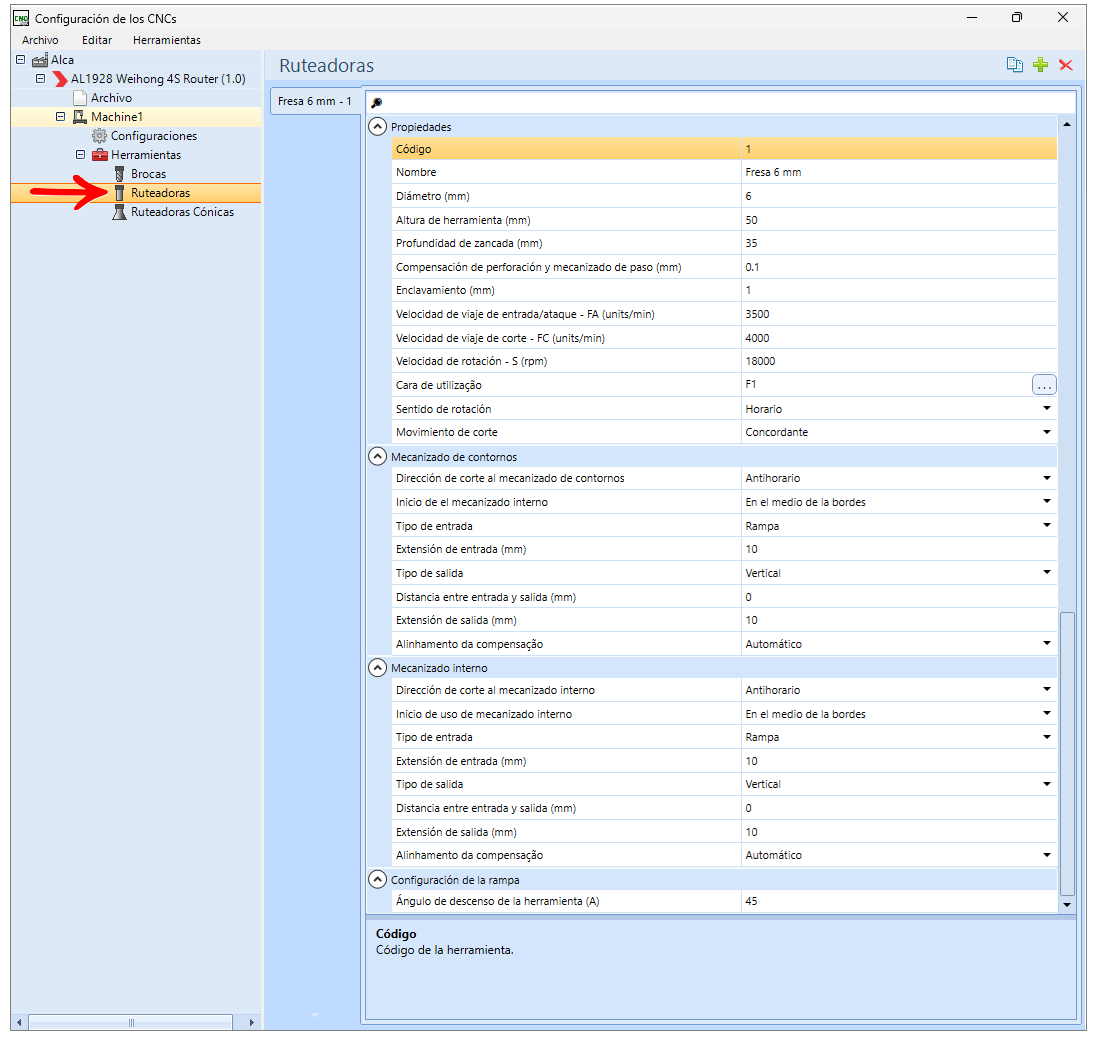The image size is (1102, 1044).
Task: Collapse the Machine1 tree node
Action: [60, 117]
